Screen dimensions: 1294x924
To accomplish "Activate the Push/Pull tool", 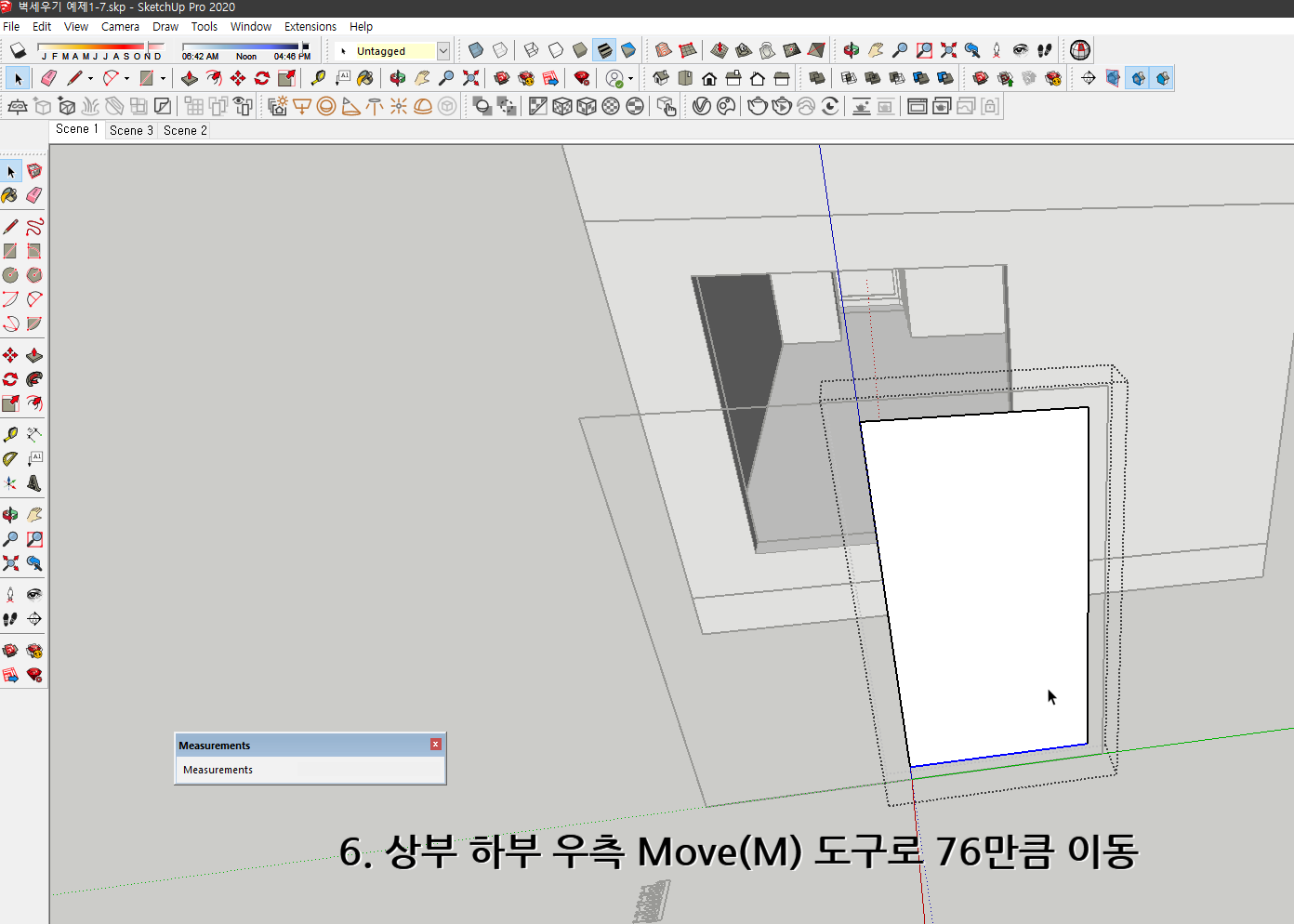I will (34, 354).
